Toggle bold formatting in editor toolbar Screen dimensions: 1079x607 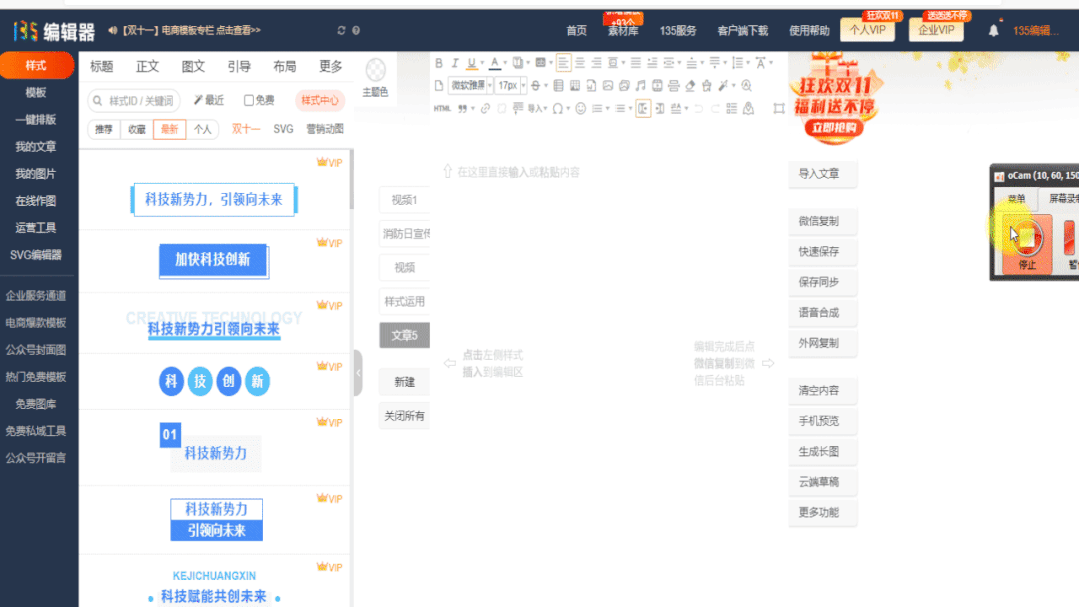439,63
